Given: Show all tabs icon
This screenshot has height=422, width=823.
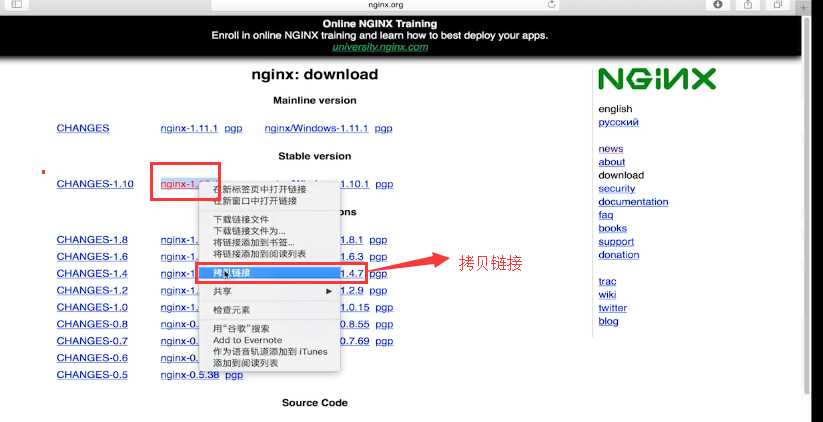Looking at the screenshot, I should pyautogui.click(x=778, y=4).
